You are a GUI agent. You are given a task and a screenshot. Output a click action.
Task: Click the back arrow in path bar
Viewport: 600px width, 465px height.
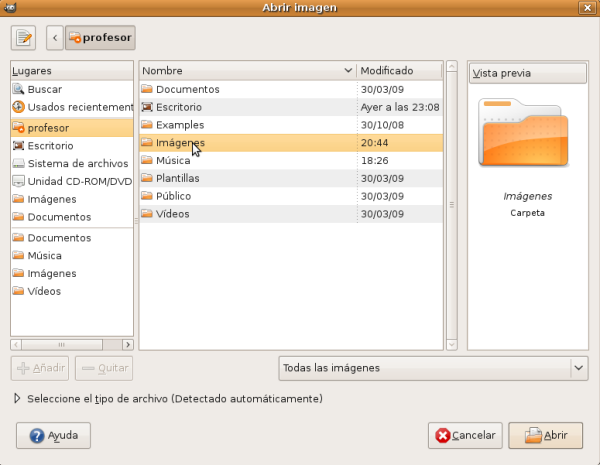coord(55,38)
